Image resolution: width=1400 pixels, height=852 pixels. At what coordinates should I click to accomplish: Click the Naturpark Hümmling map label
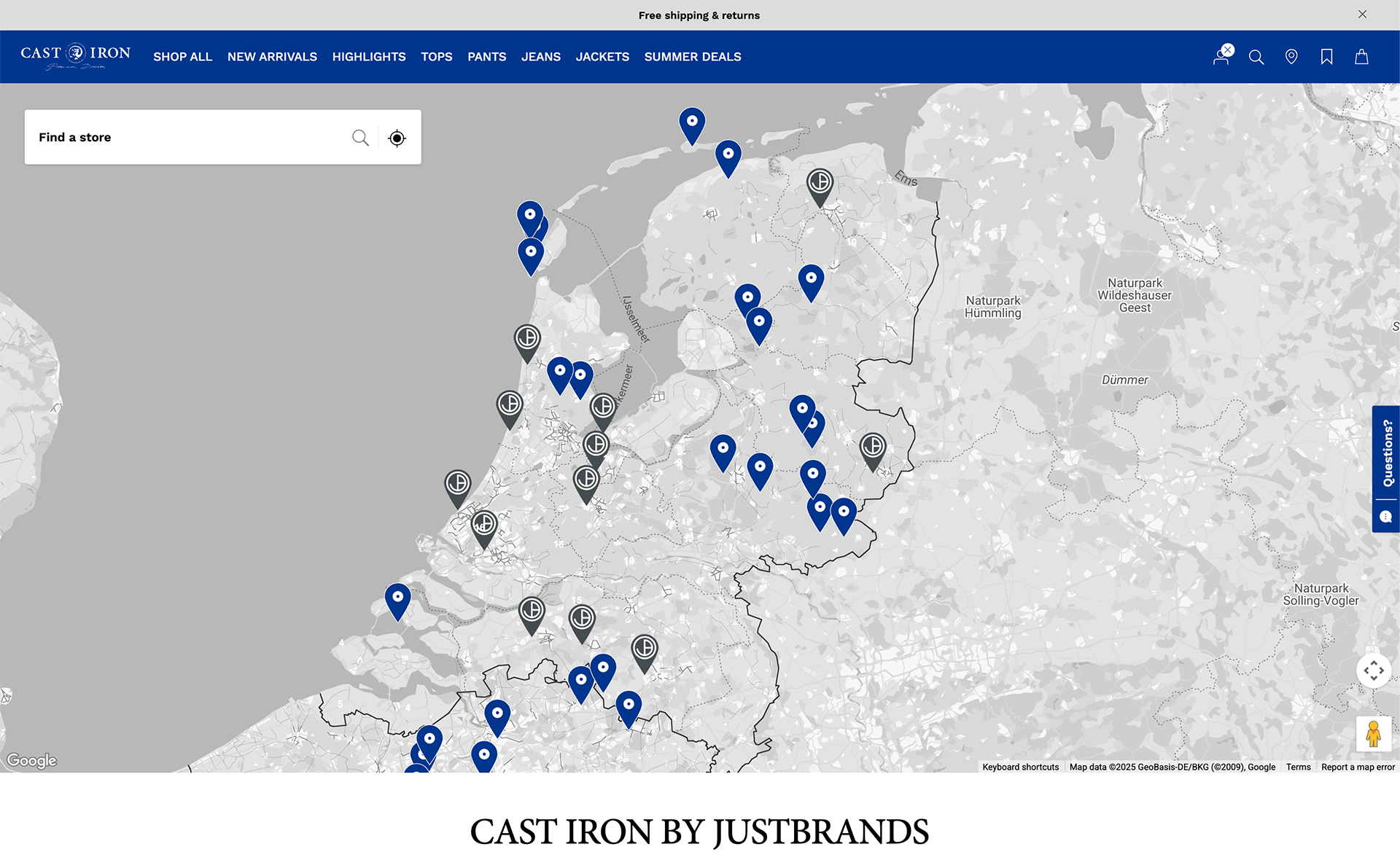pos(993,307)
